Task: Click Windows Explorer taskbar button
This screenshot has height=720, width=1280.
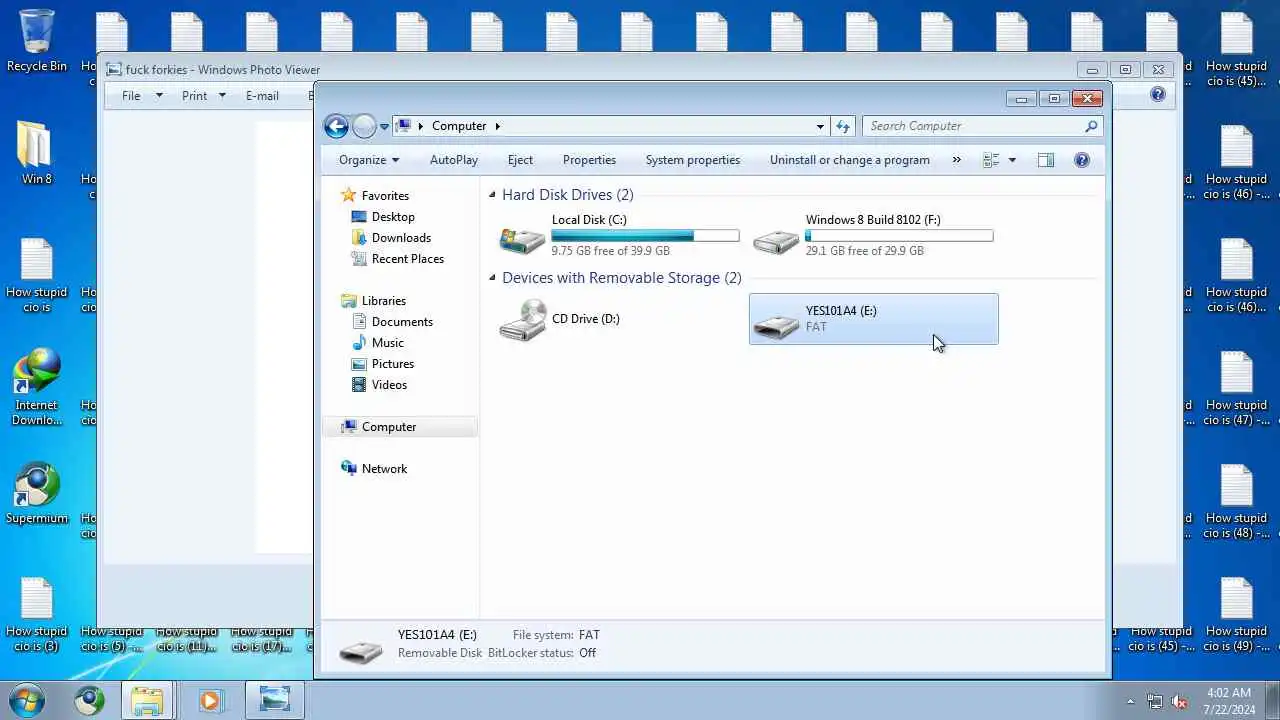Action: click(x=148, y=700)
